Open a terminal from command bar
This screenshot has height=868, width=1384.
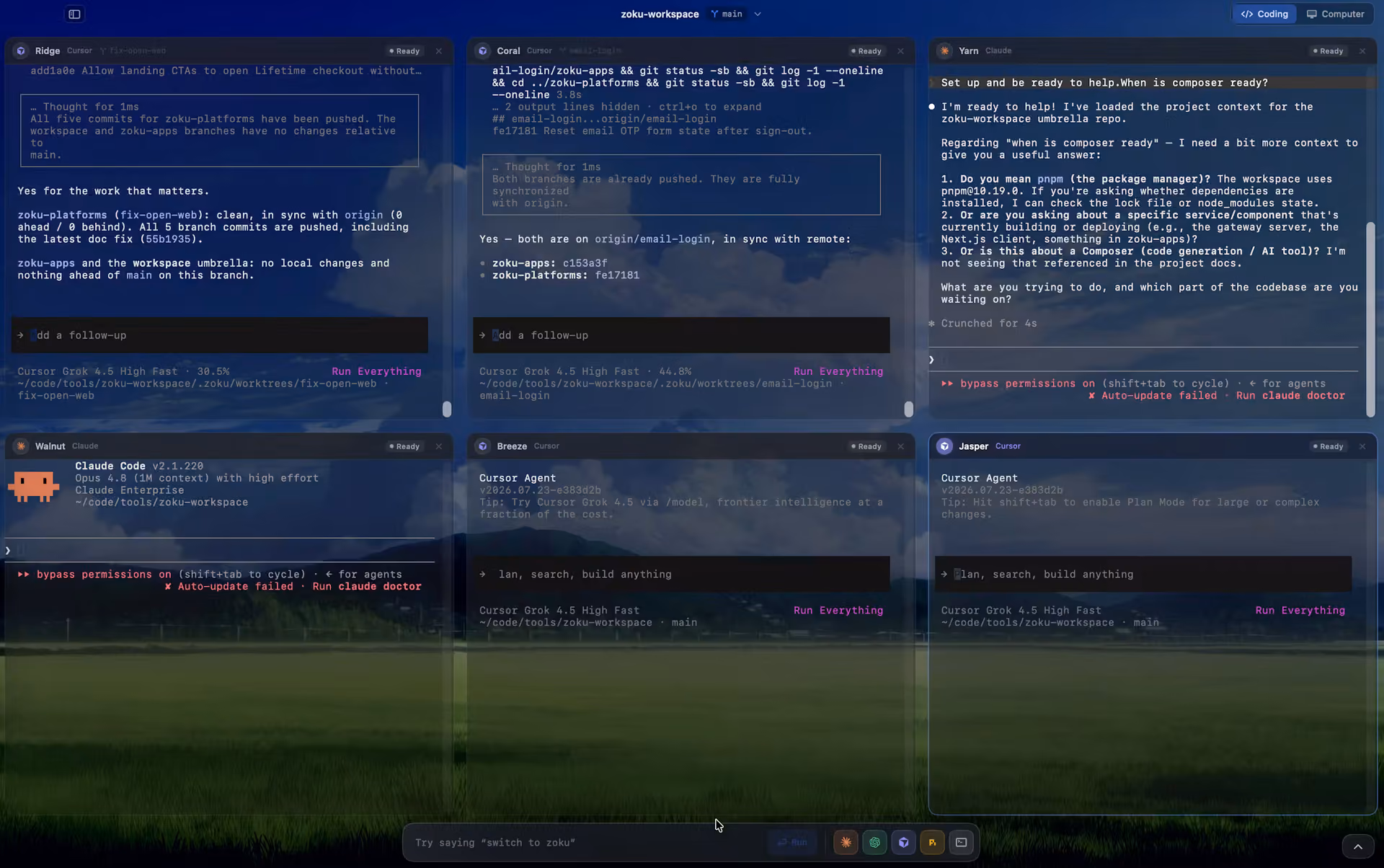point(961,843)
